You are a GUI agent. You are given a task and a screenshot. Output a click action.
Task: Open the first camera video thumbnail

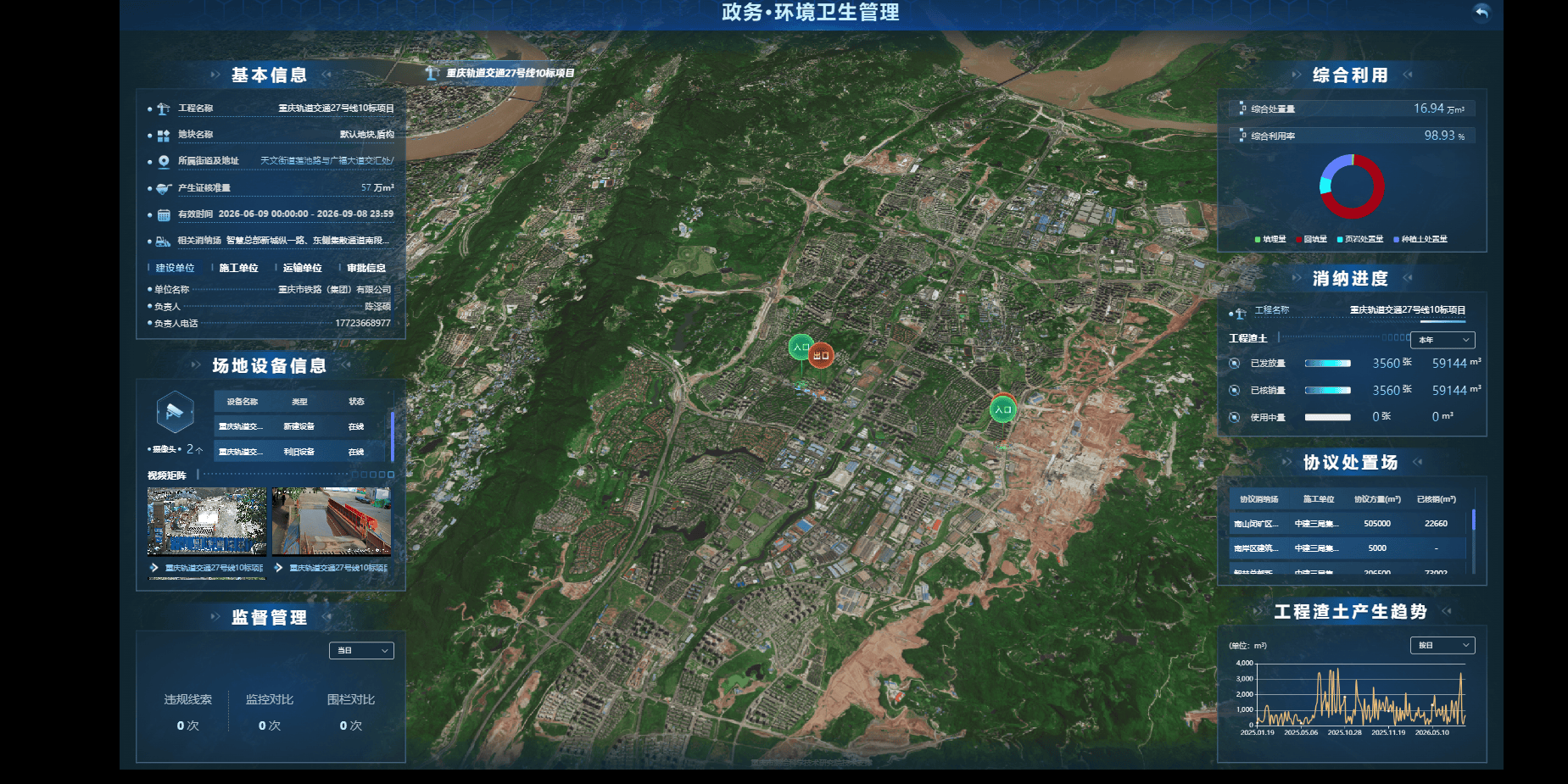pos(207,521)
